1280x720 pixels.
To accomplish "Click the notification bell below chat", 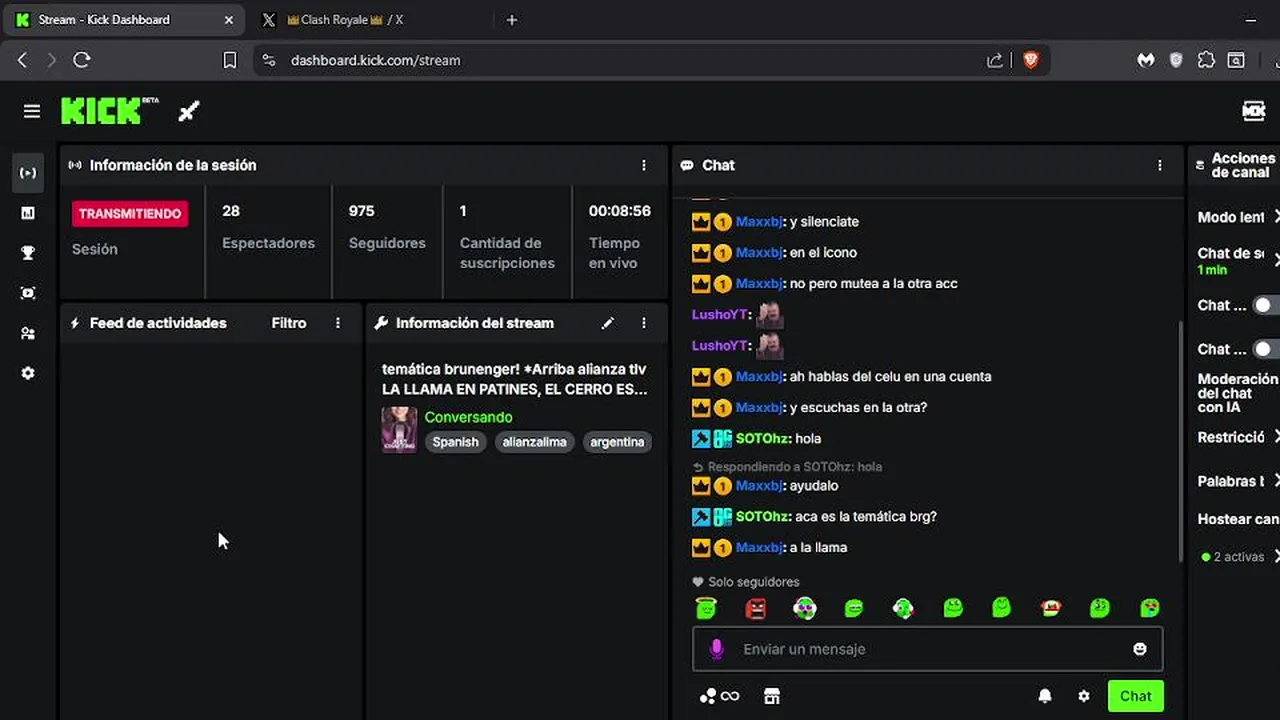I will (x=1045, y=696).
